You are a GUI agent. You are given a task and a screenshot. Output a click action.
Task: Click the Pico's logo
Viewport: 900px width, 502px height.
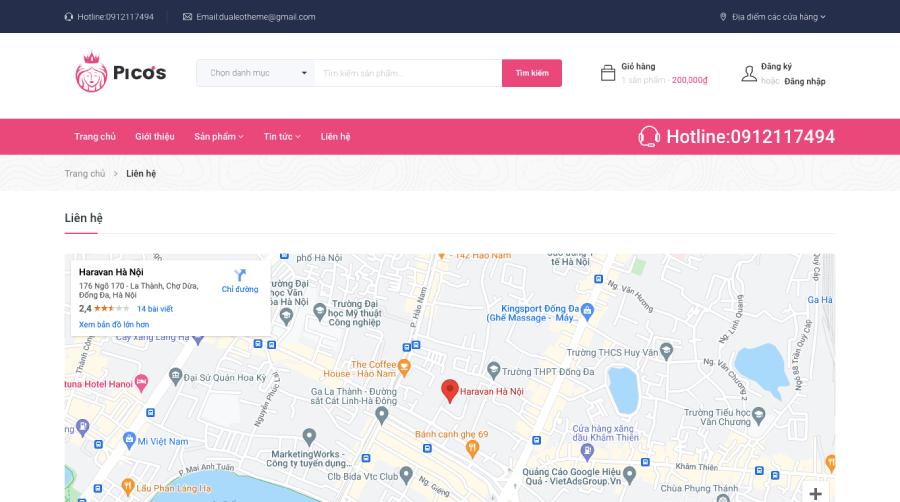[121, 72]
